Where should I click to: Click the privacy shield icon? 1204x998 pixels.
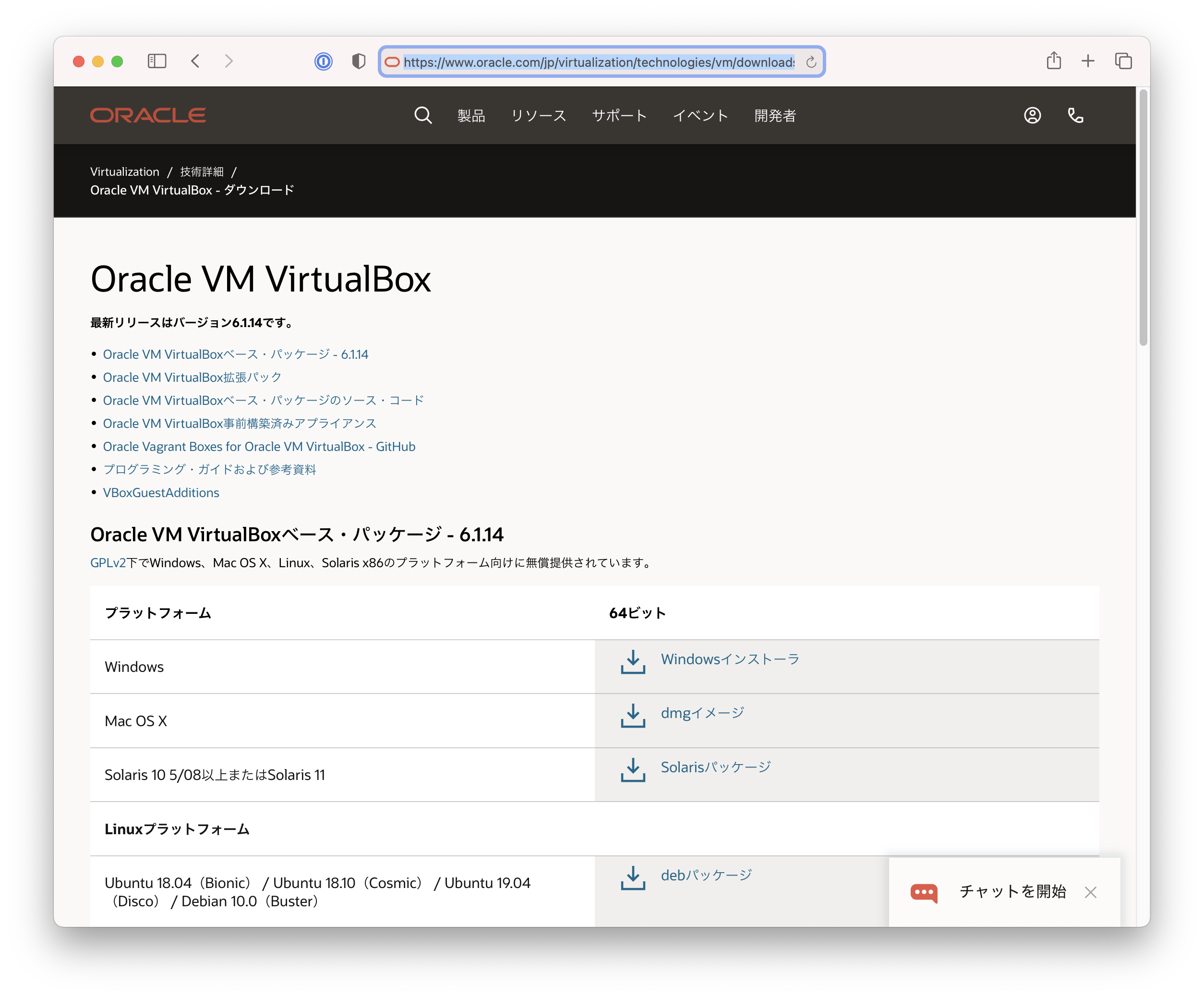(358, 61)
